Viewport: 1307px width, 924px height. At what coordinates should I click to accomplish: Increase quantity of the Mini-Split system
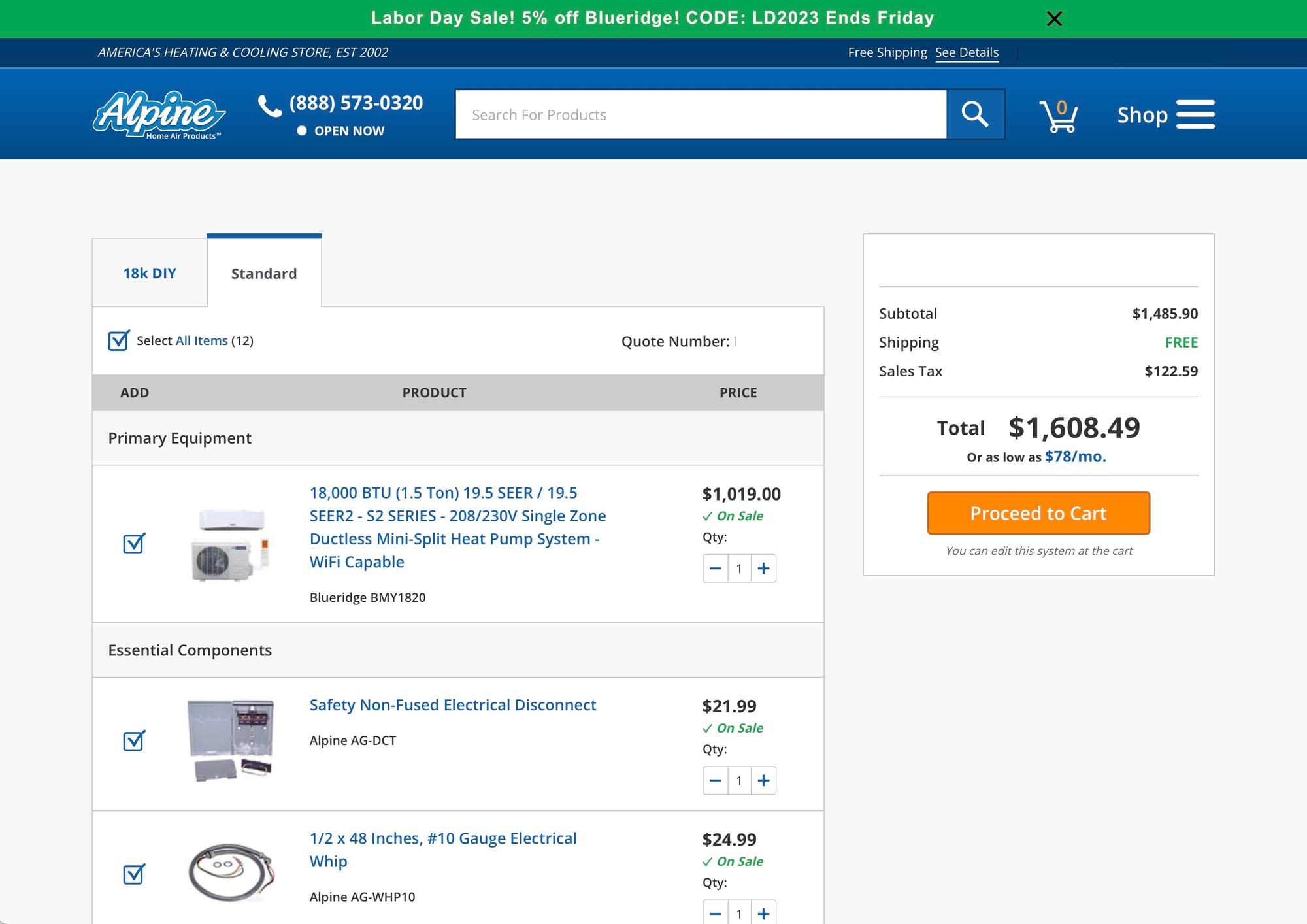763,569
